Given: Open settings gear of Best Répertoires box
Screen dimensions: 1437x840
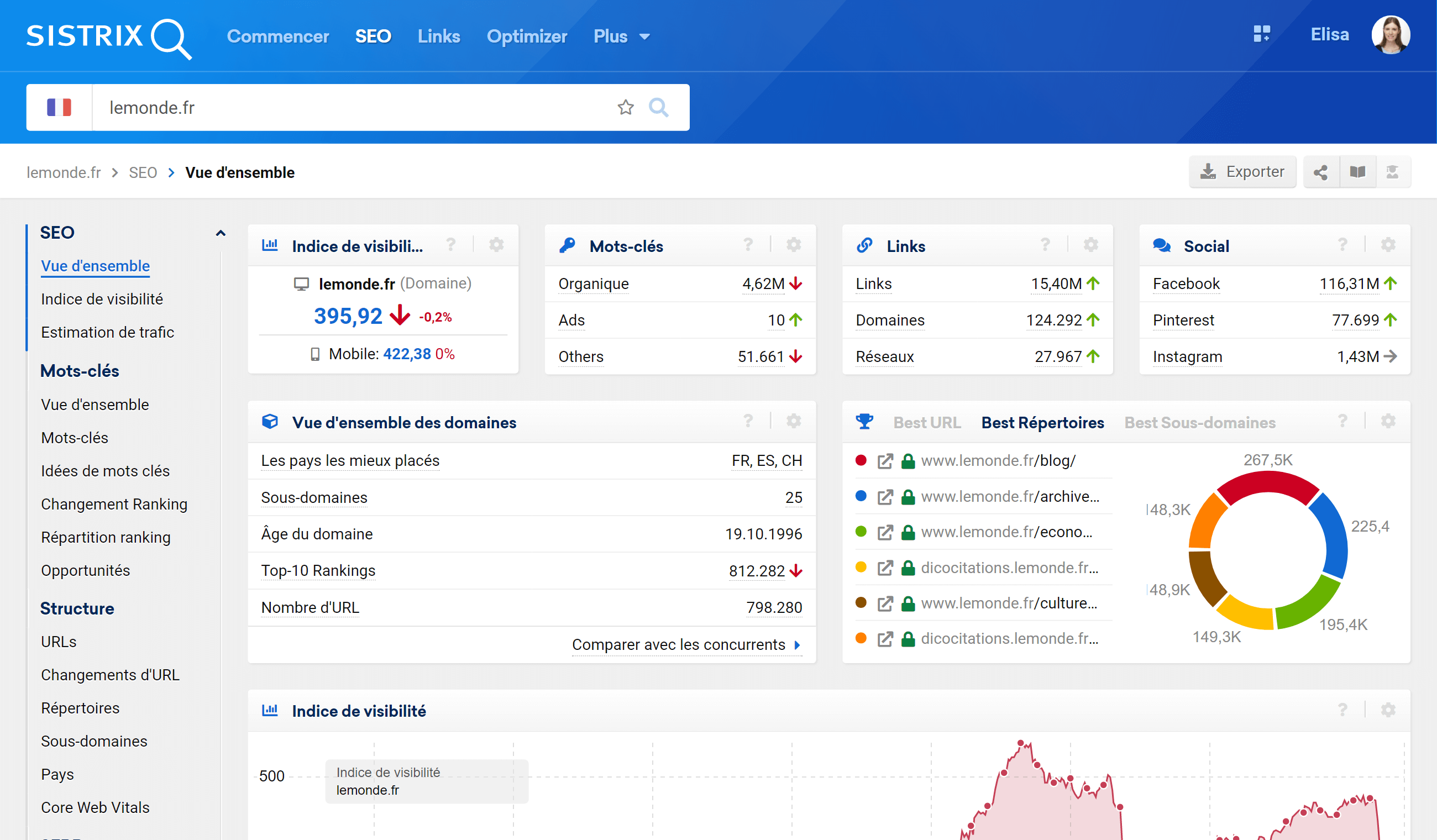Looking at the screenshot, I should pos(1388,422).
